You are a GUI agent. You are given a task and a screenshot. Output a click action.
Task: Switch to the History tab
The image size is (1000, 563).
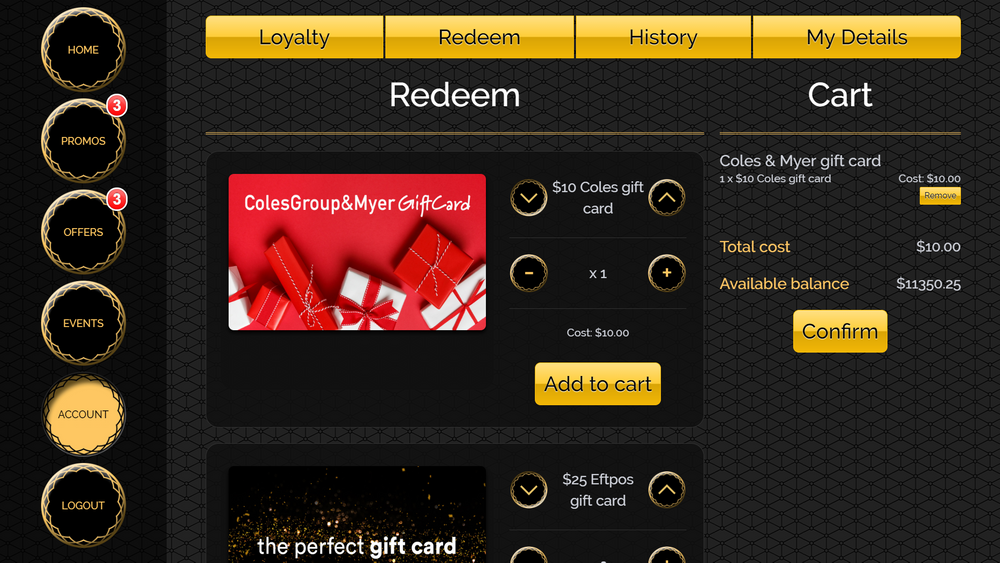click(663, 37)
